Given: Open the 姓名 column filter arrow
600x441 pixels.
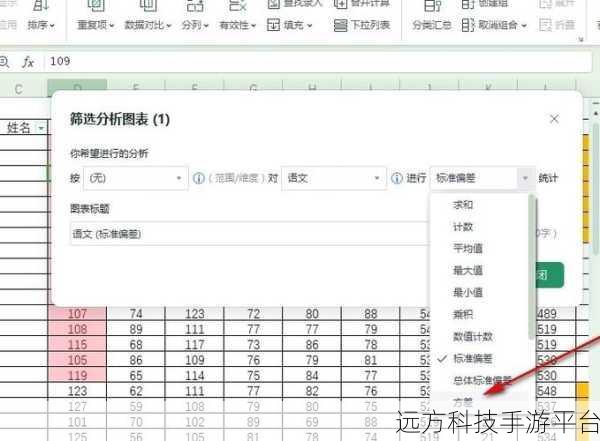Looking at the screenshot, I should (41, 128).
